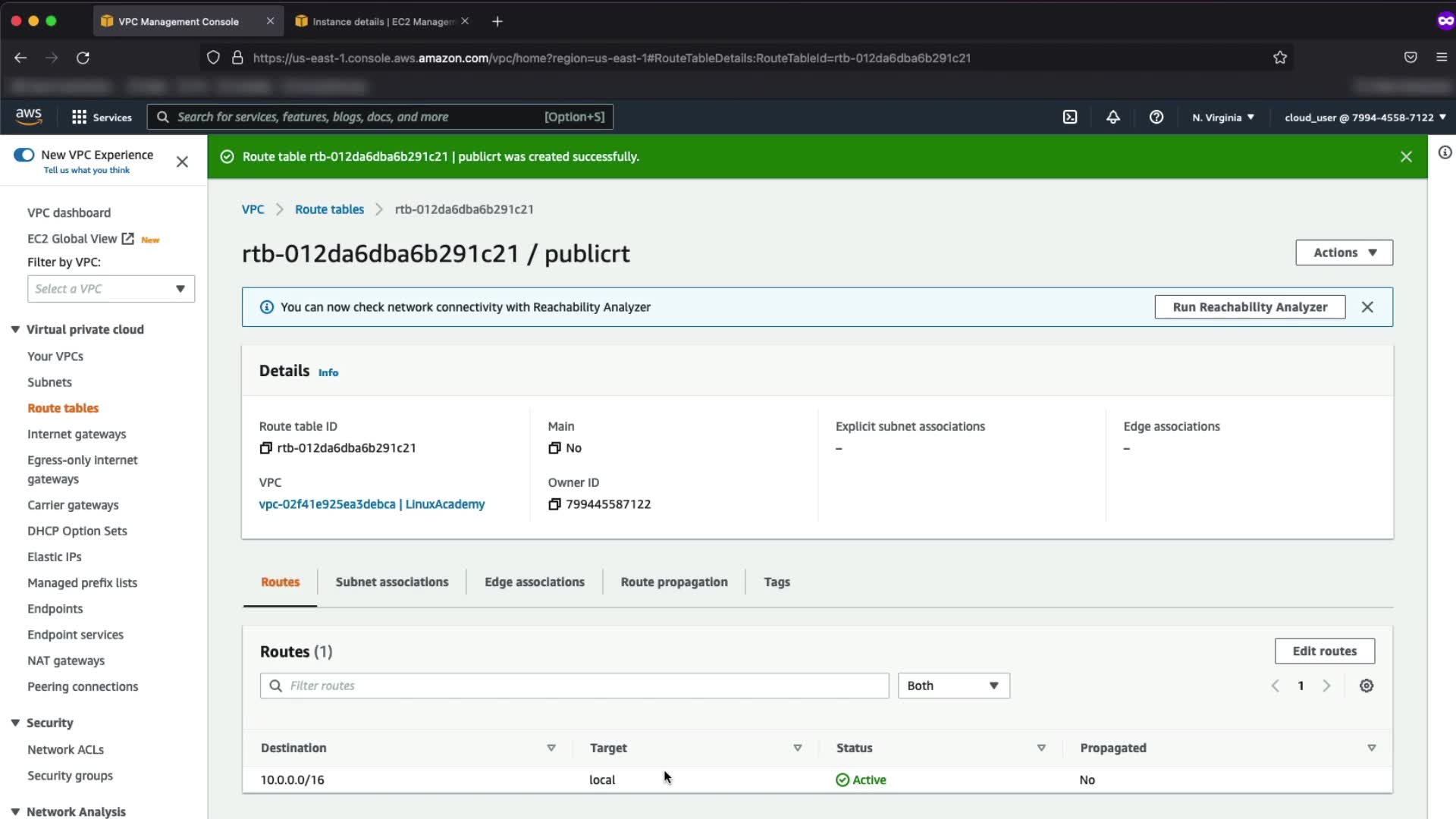Click the Edit routes button
Image resolution: width=1456 pixels, height=819 pixels.
pos(1324,651)
